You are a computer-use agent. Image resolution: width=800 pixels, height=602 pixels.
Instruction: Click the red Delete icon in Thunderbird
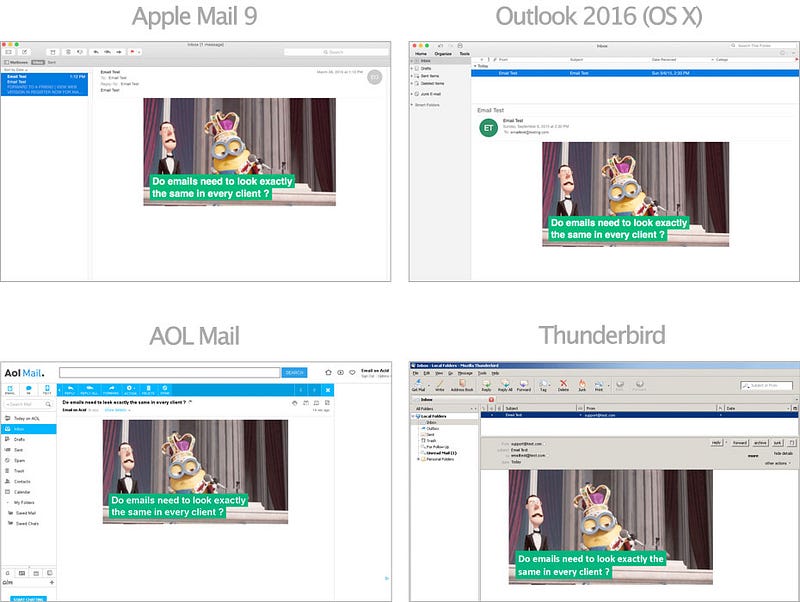click(563, 385)
